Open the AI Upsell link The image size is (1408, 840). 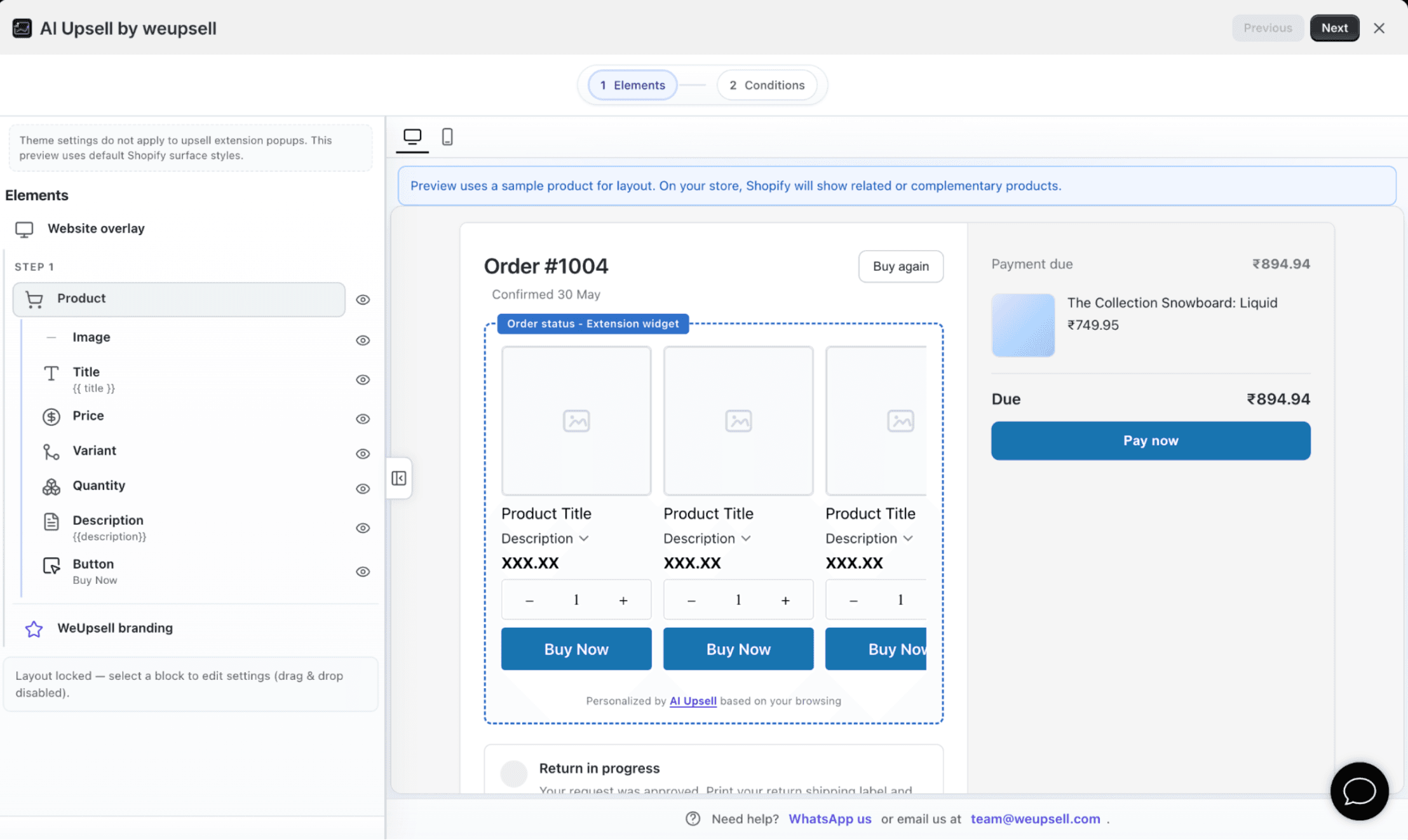tap(693, 701)
